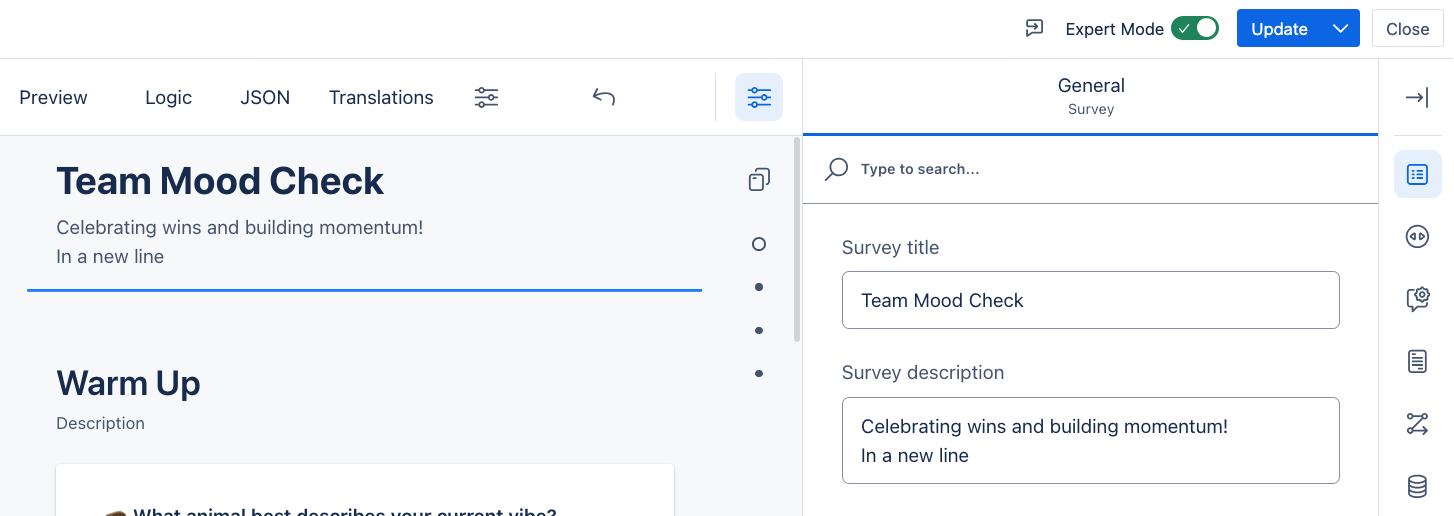
Task: Open the document pages category in sidebar
Action: [1417, 361]
